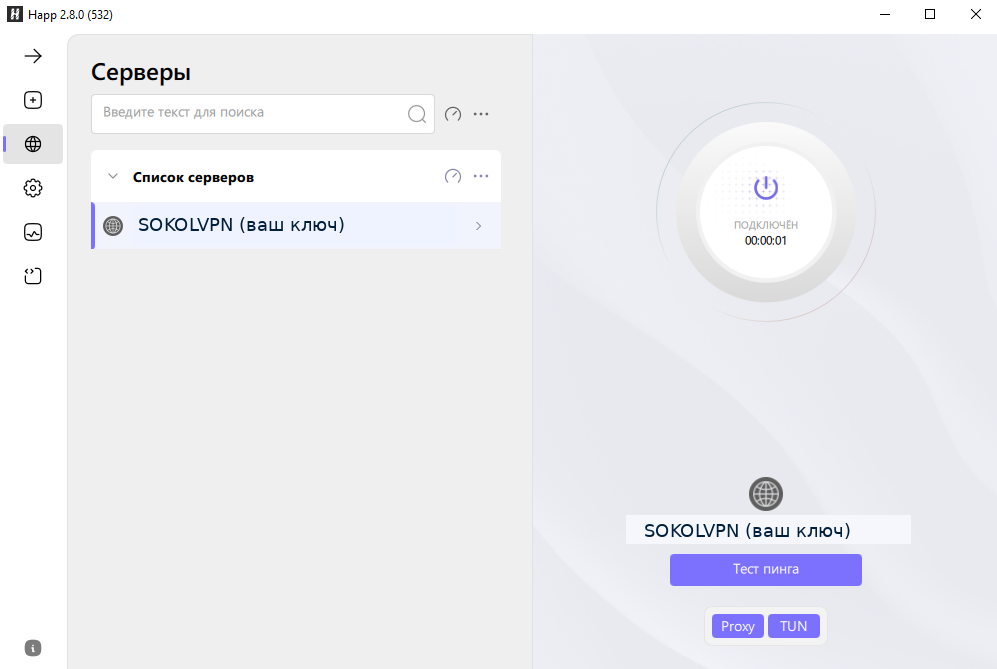Open server list options via three-dot menu
Image resolution: width=997 pixels, height=669 pixels.
click(481, 175)
